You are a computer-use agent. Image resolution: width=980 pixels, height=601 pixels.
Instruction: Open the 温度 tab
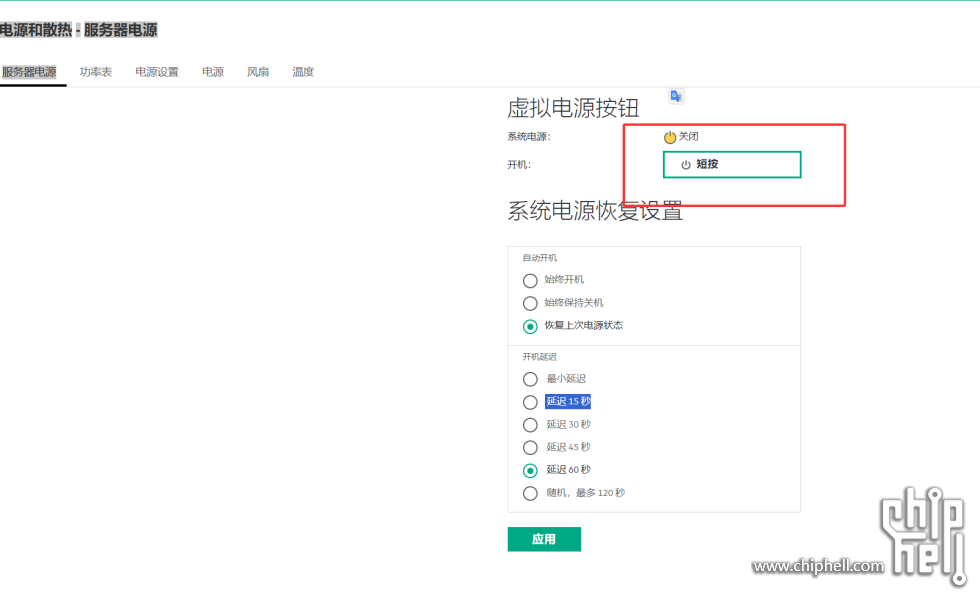[303, 72]
